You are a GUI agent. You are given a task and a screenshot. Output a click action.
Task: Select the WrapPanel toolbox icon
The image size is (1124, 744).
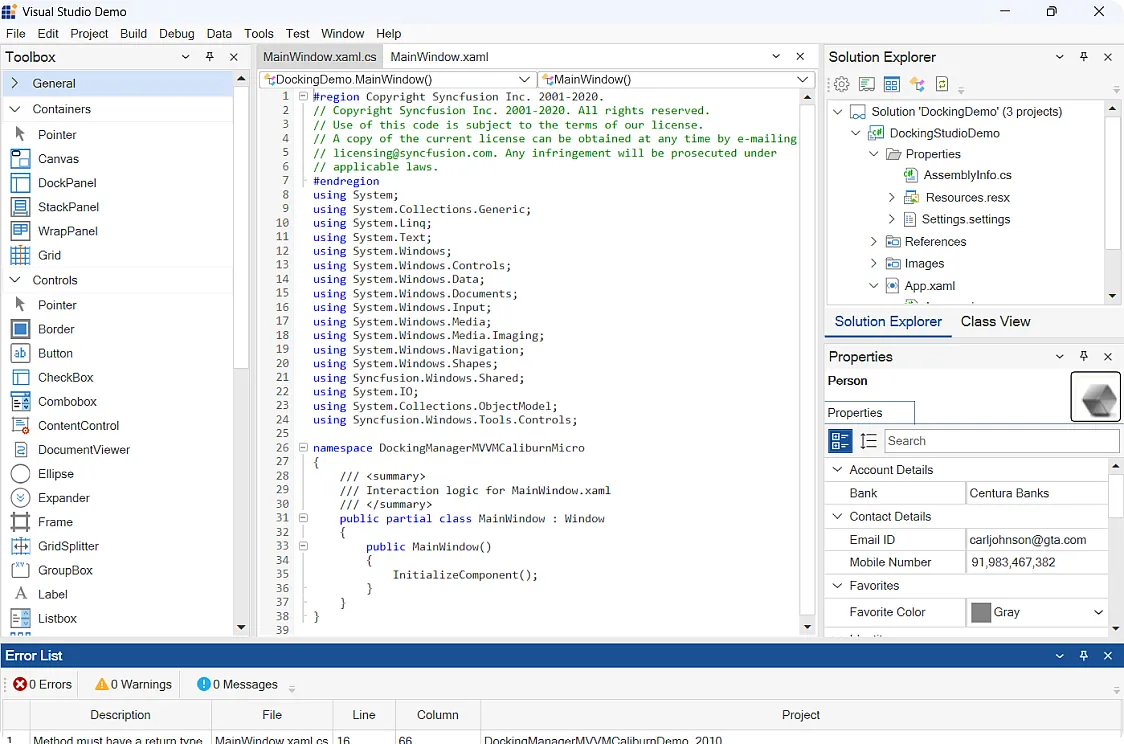[x=20, y=231]
